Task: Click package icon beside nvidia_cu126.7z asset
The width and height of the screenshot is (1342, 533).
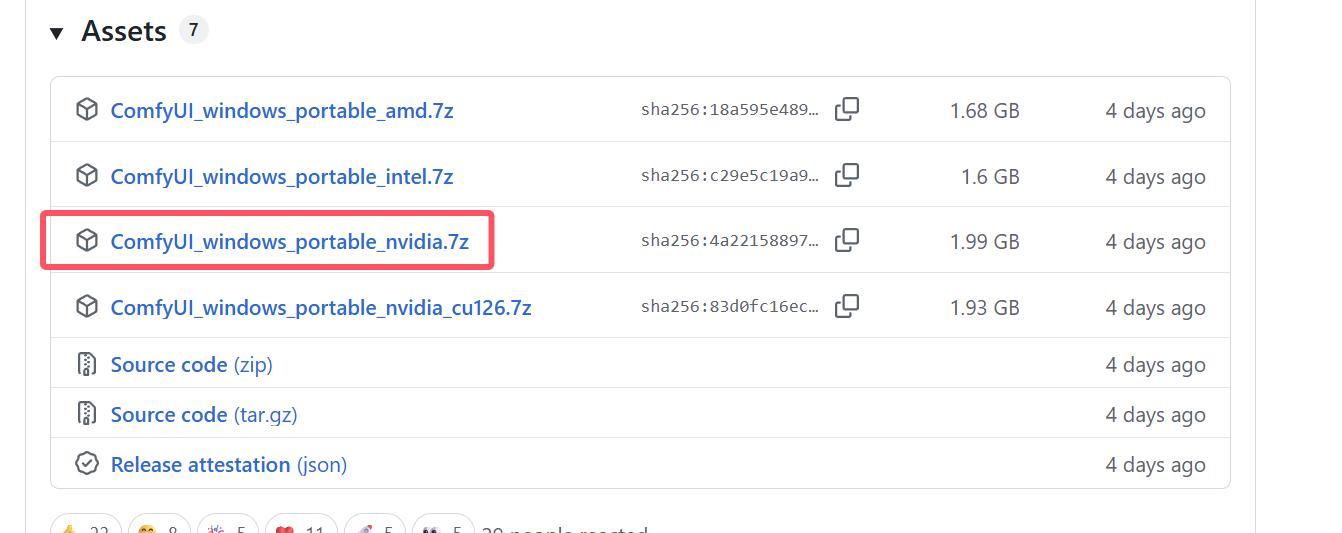Action: pos(87,306)
